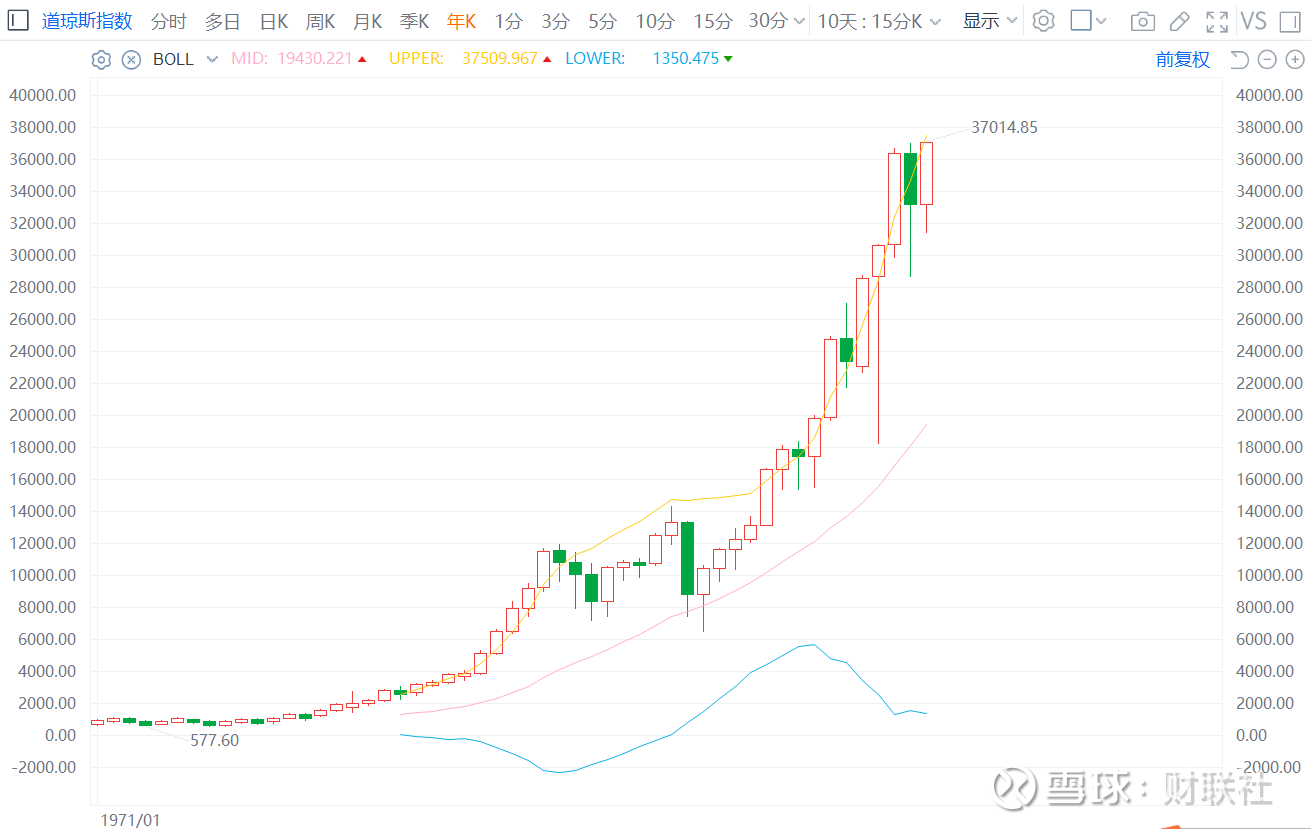
Task: Select the drawing pencil tool
Action: (x=1180, y=20)
